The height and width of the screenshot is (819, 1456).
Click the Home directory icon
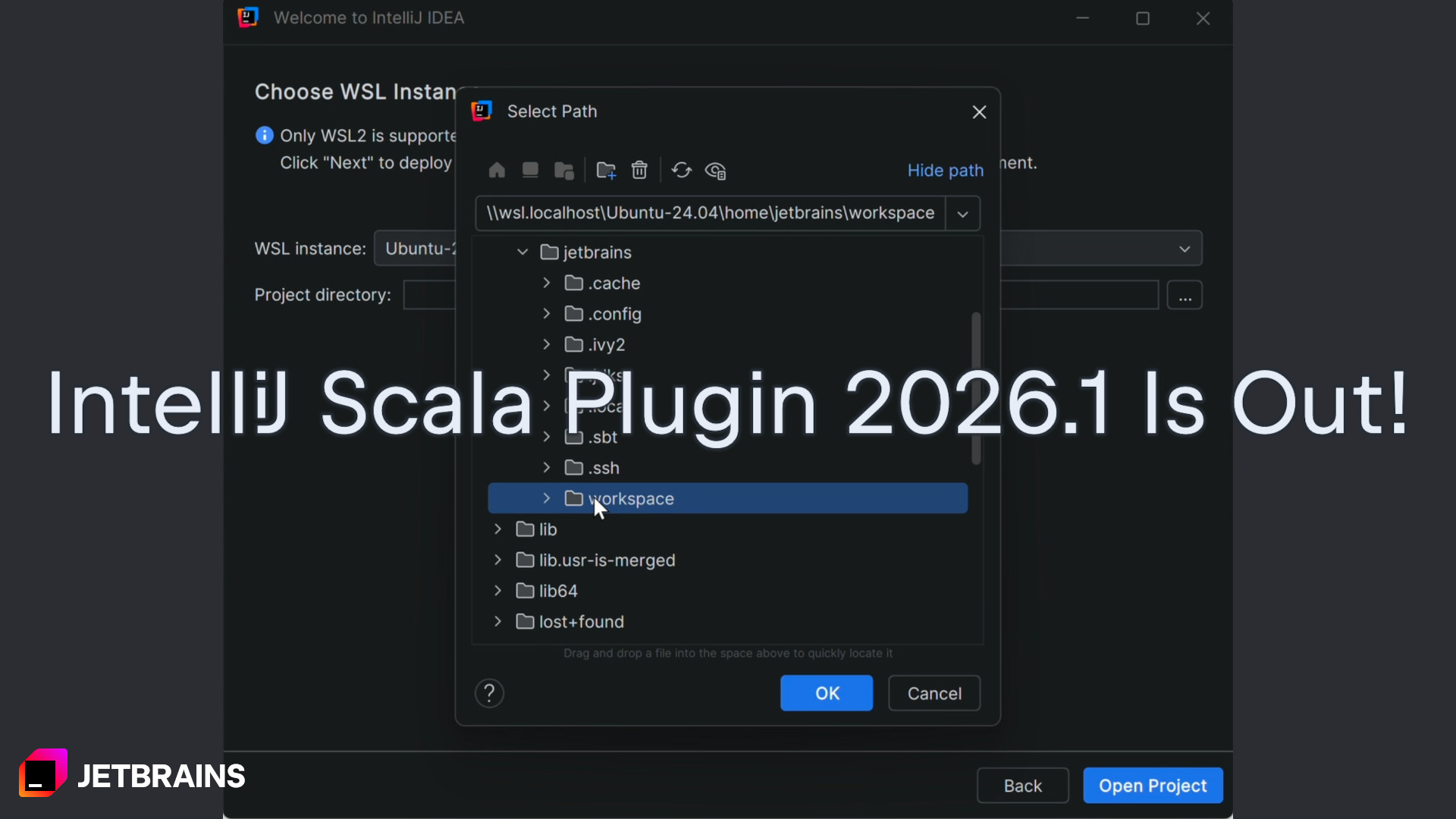pos(496,170)
